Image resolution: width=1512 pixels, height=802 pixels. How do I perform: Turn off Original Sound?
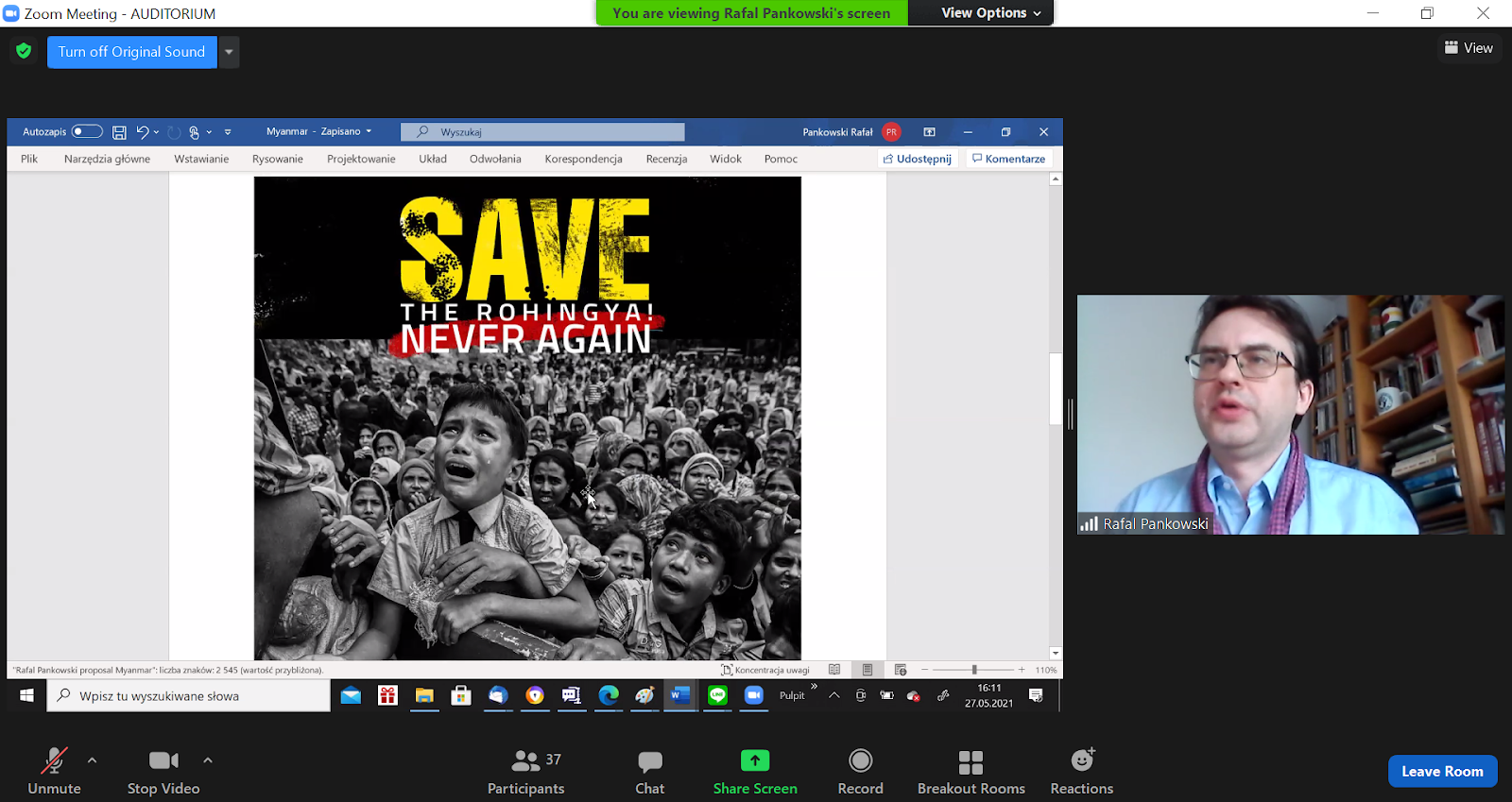(131, 52)
